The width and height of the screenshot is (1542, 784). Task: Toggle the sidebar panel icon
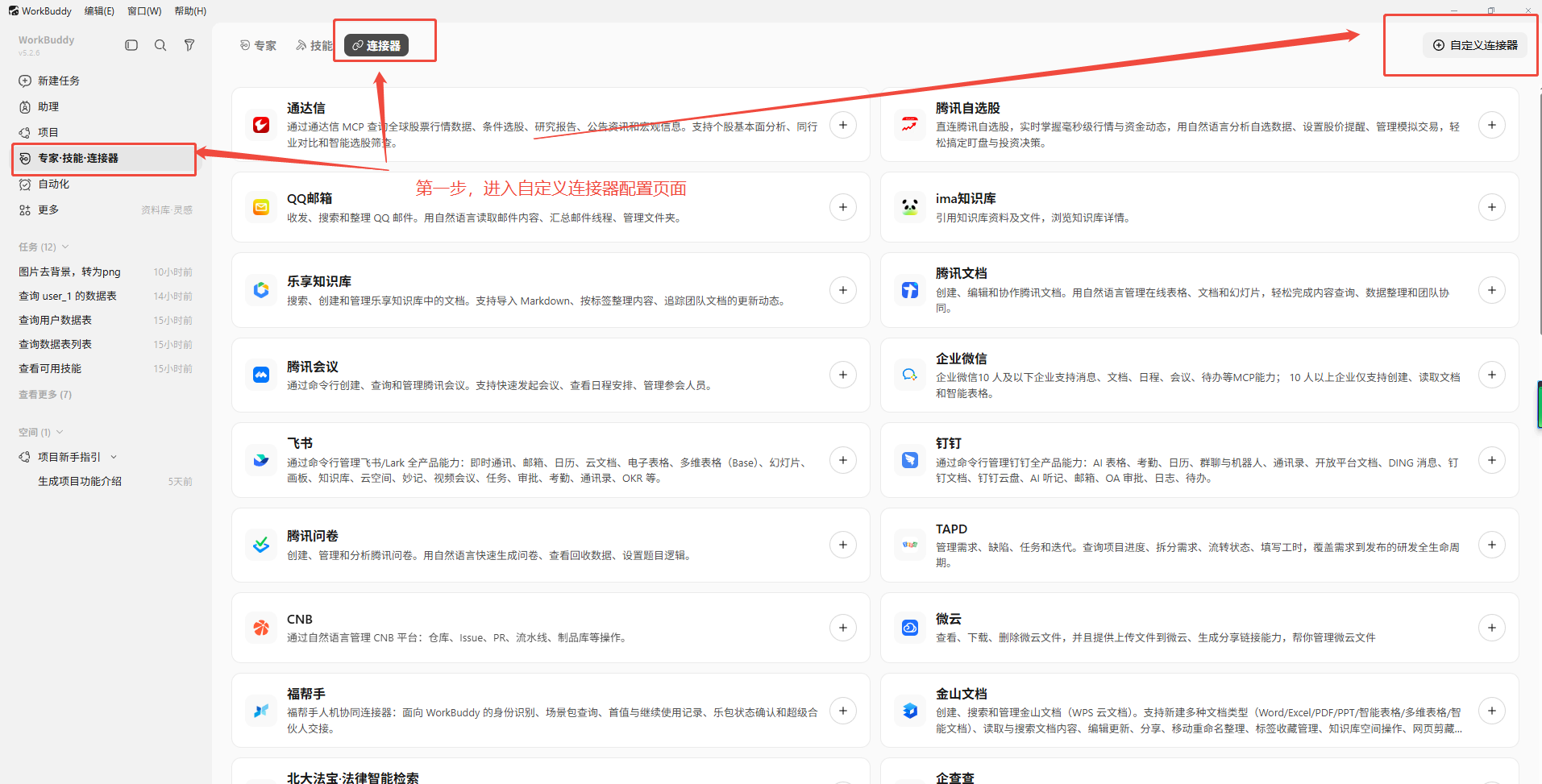pos(131,45)
